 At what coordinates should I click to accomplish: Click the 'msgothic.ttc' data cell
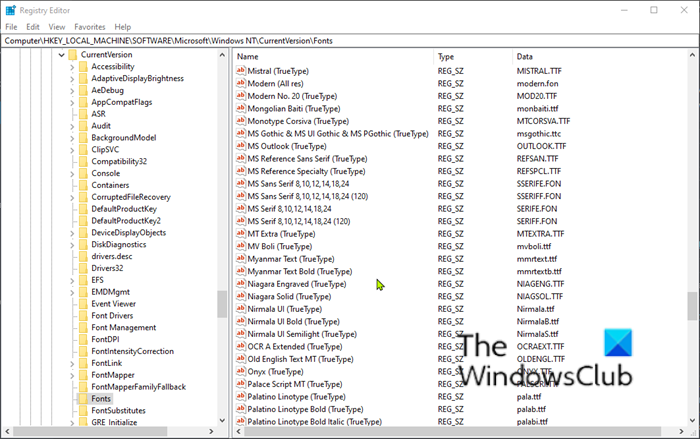[x=539, y=134]
